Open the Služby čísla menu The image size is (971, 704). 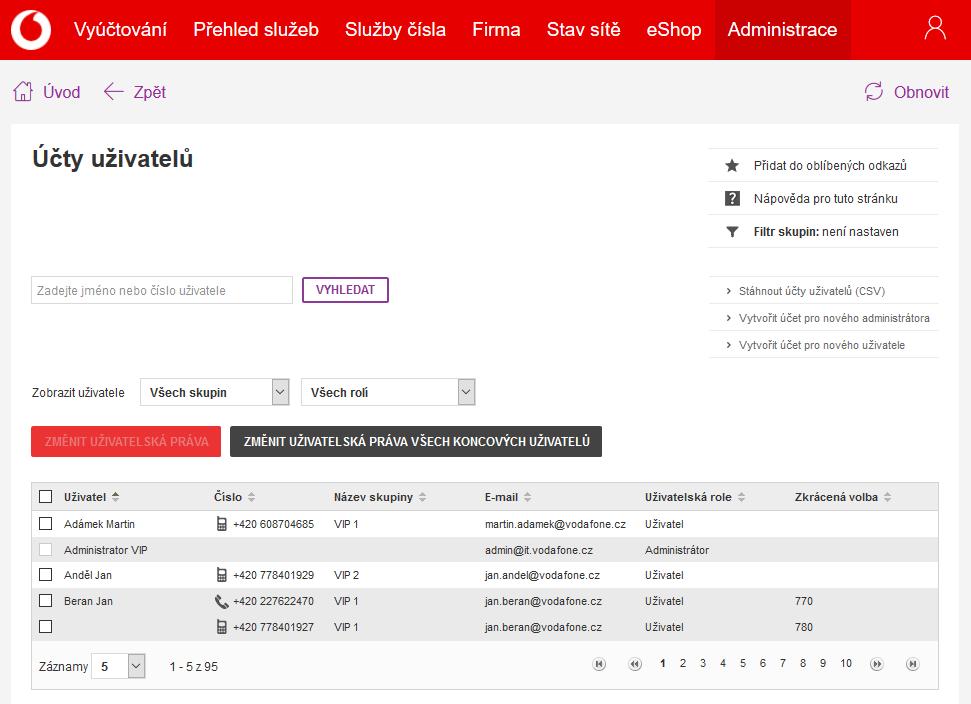(x=395, y=29)
